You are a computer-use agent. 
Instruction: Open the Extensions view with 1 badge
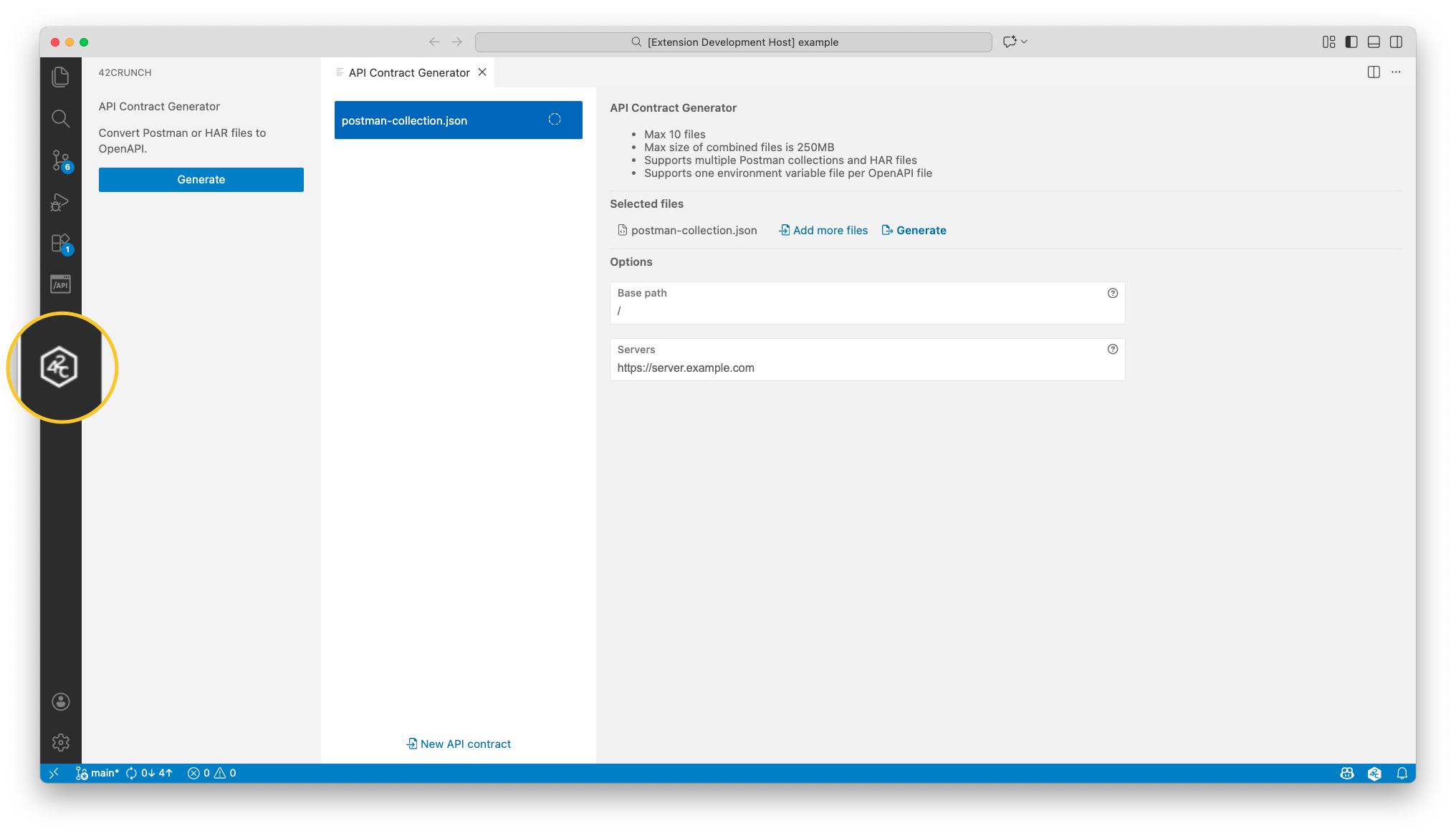pos(60,243)
